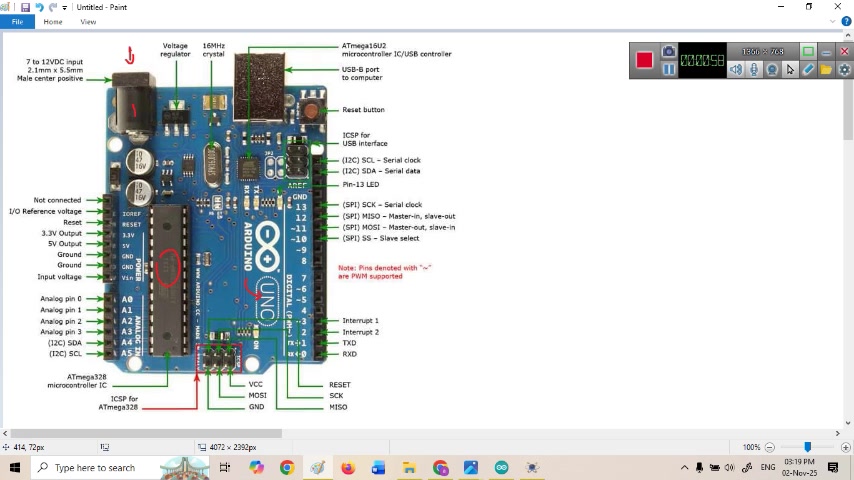Open the File menu

[17, 22]
